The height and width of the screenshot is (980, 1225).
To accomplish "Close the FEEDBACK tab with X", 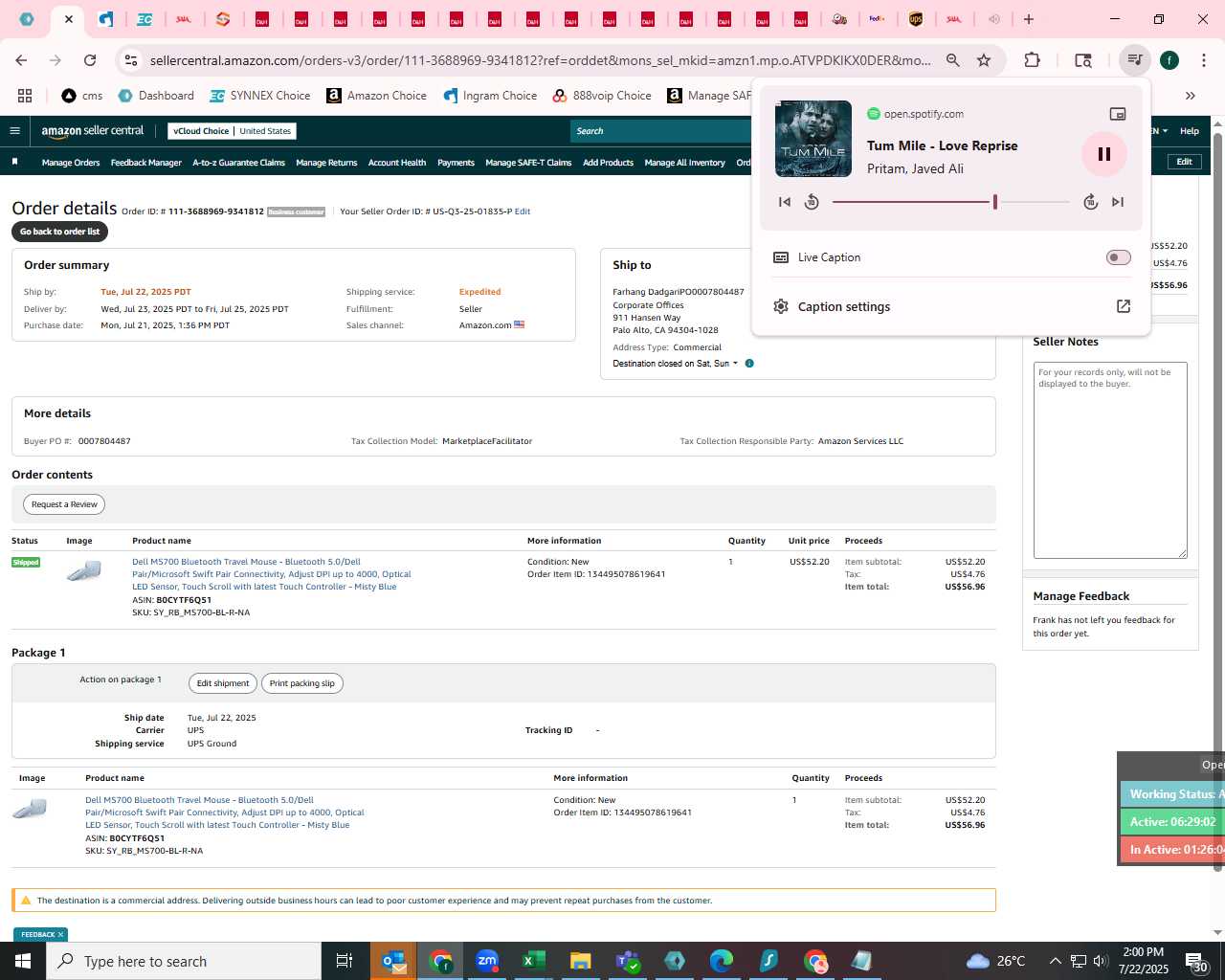I will 60,935.
